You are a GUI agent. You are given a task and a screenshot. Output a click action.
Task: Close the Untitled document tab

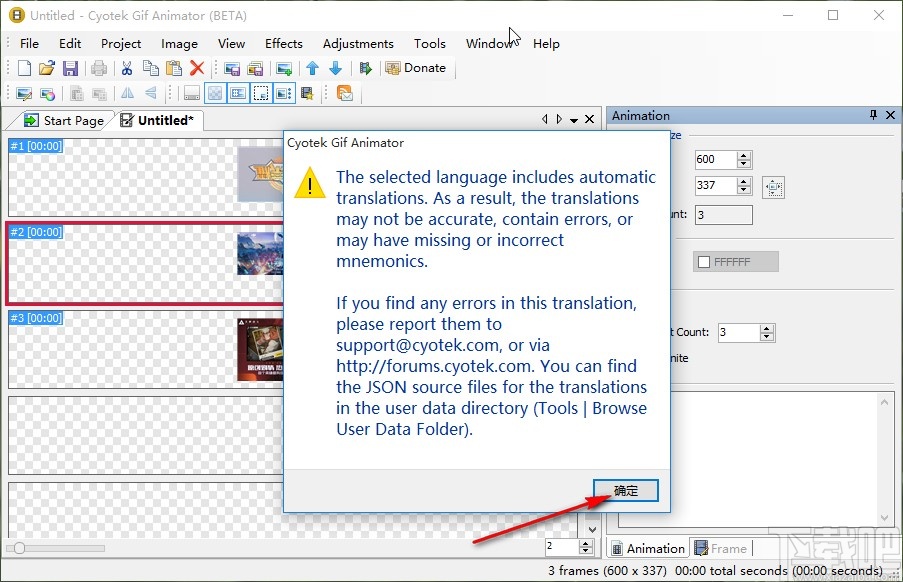click(589, 119)
